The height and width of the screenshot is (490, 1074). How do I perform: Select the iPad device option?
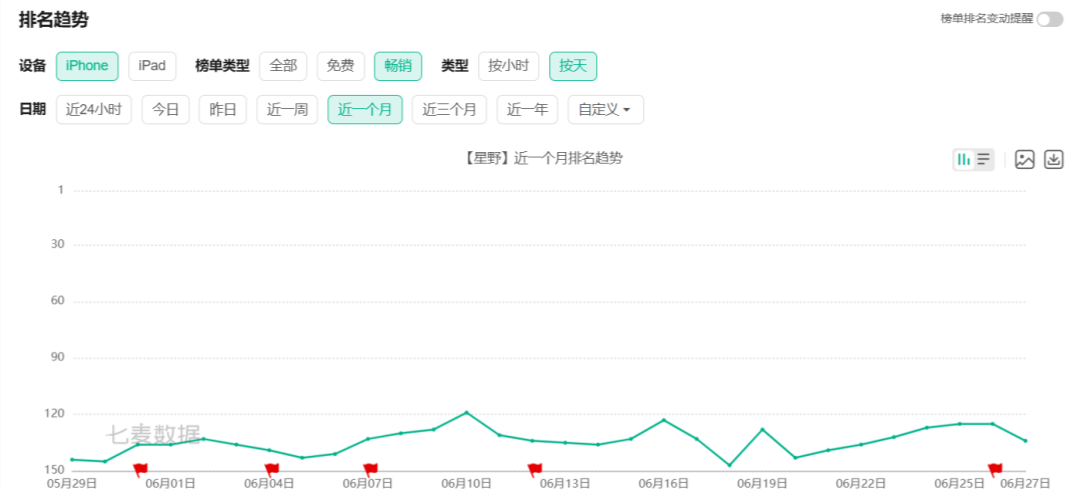152,66
